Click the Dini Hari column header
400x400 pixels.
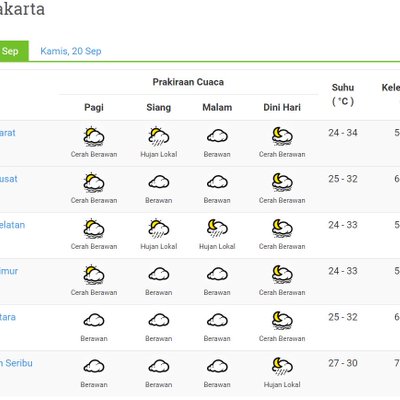pyautogui.click(x=282, y=107)
